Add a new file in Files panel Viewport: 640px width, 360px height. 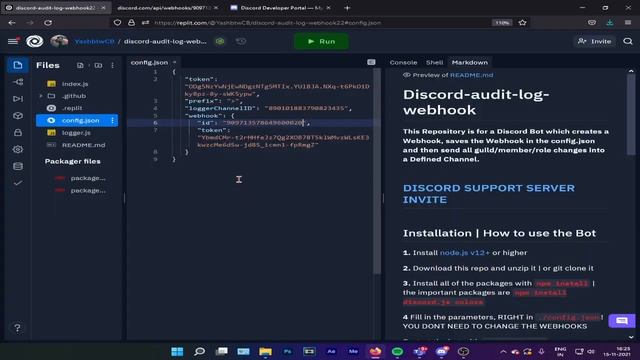[80, 65]
